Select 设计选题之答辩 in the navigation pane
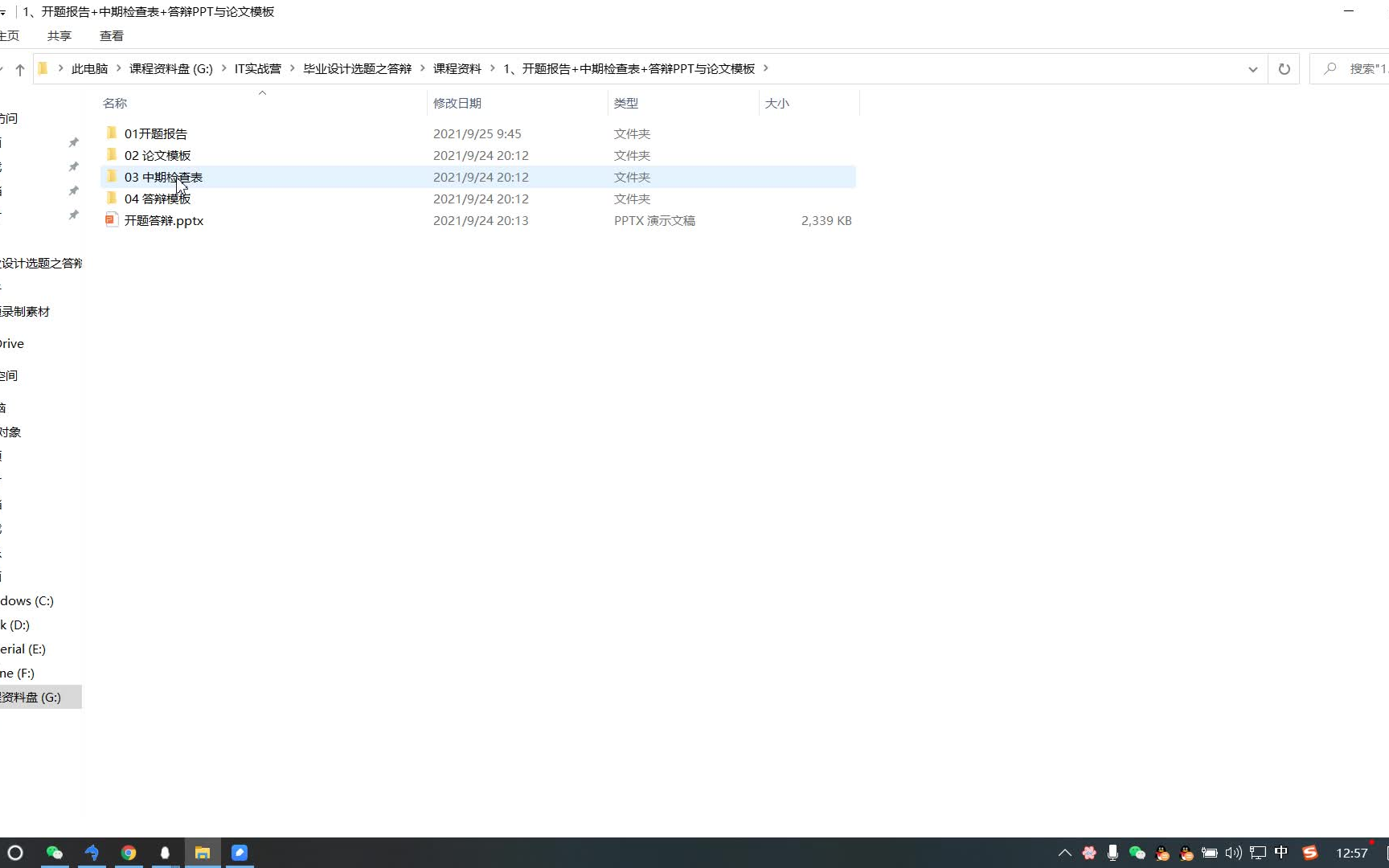This screenshot has height=868, width=1389. tap(41, 263)
